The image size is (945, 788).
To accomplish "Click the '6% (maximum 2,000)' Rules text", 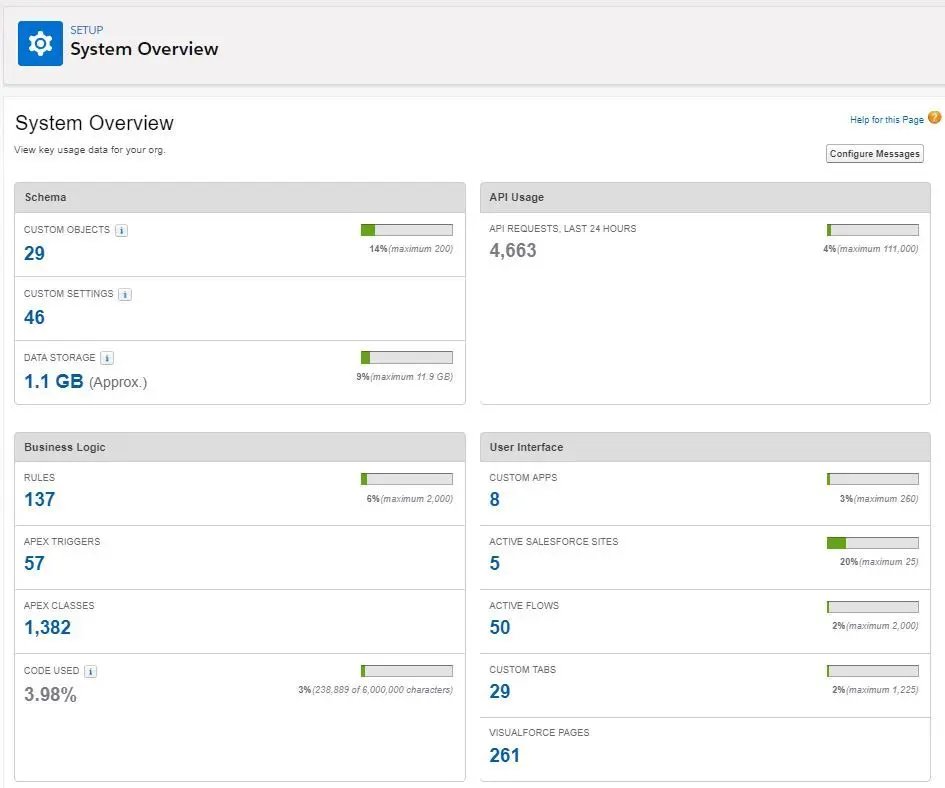I will (x=410, y=499).
